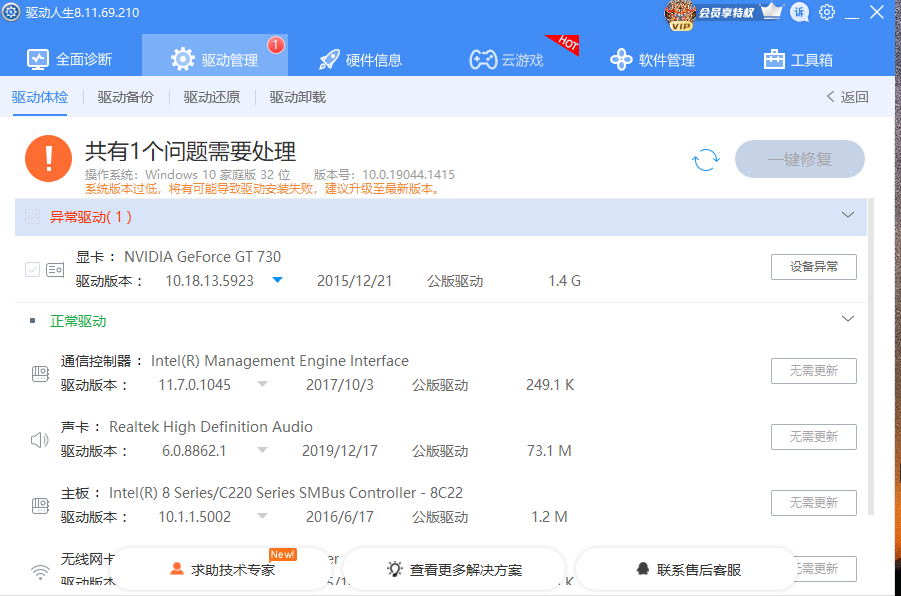Screen dimensions: 901x596
Task: Click the speaker icon beside Realtek 声卡
Action: (x=40, y=437)
